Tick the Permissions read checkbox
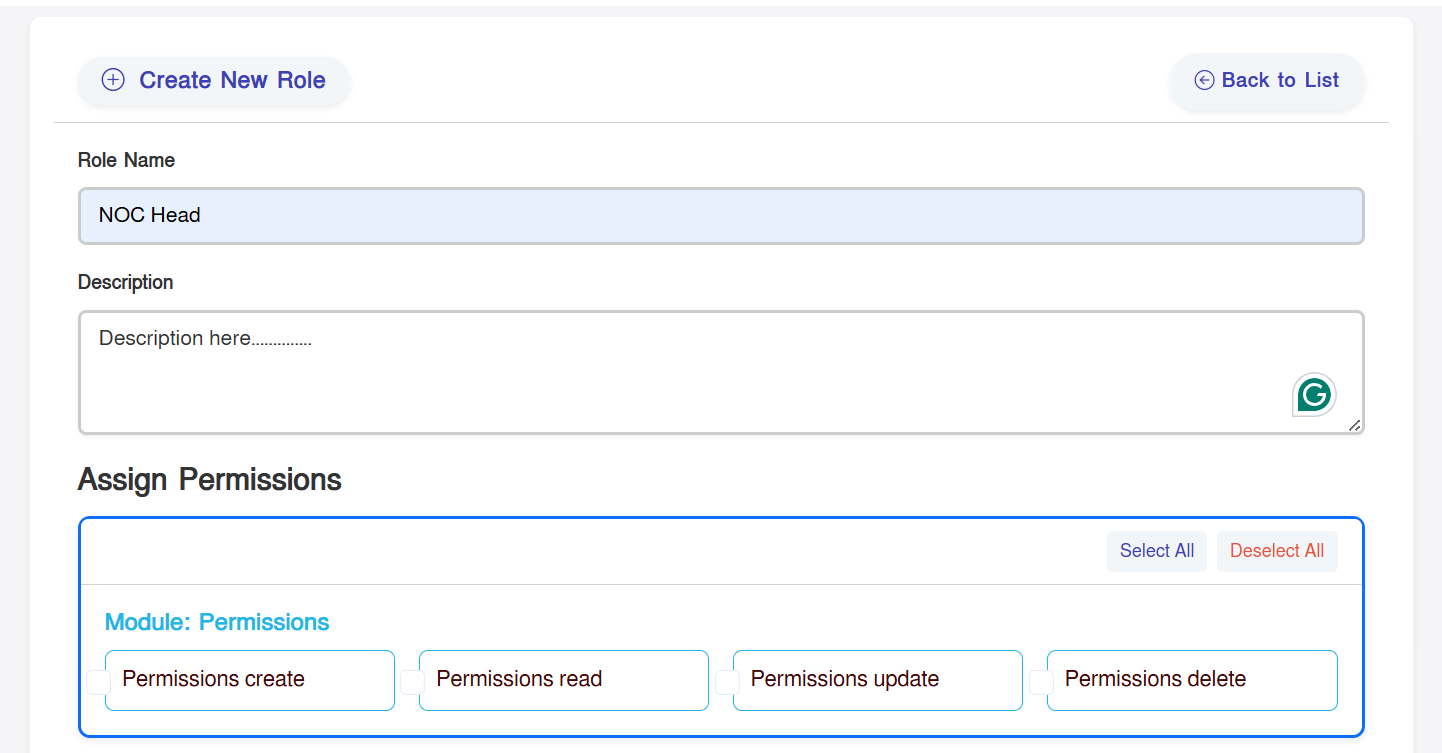1442x753 pixels. tap(412, 682)
